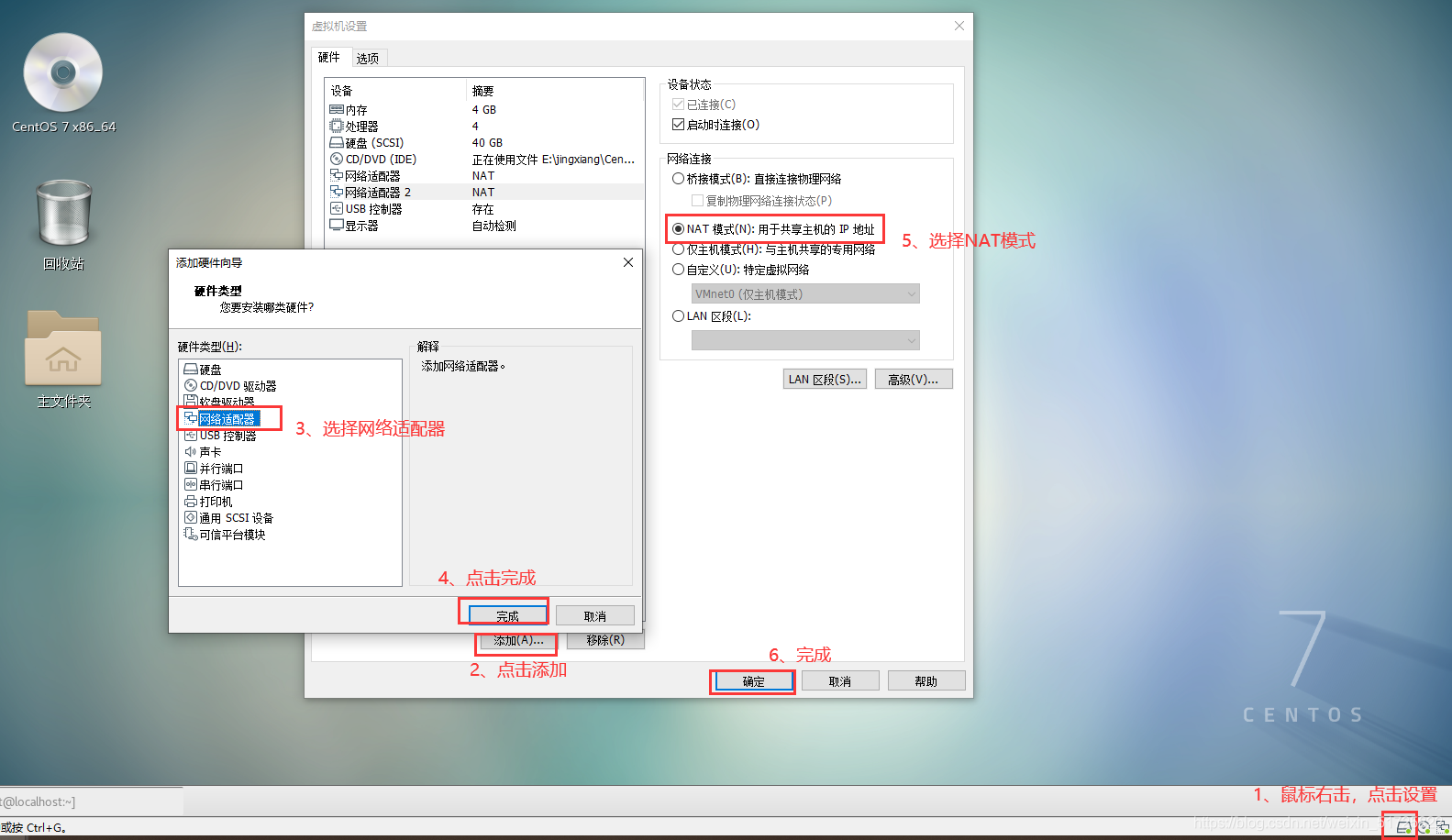Click the CD/DVD status bar icon
Viewport: 1452px width, 840px height.
1424,827
